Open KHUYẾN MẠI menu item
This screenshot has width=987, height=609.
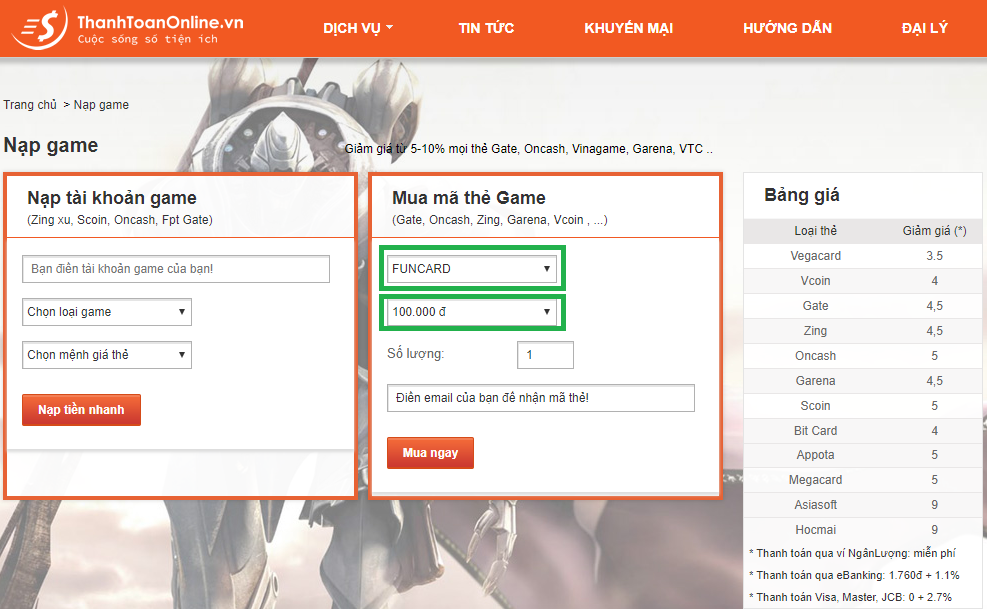(628, 28)
